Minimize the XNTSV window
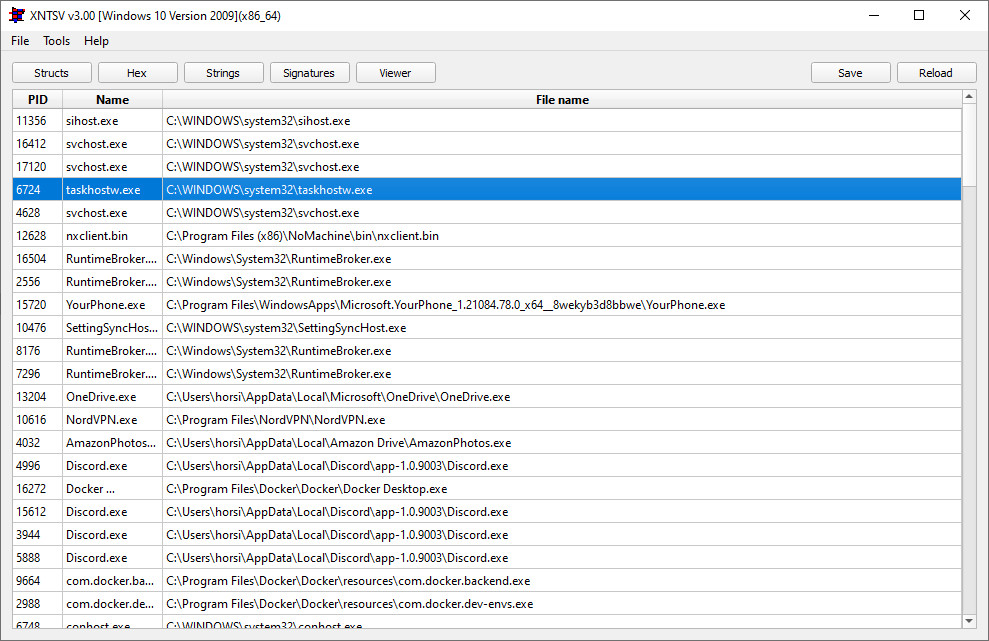 [x=874, y=15]
